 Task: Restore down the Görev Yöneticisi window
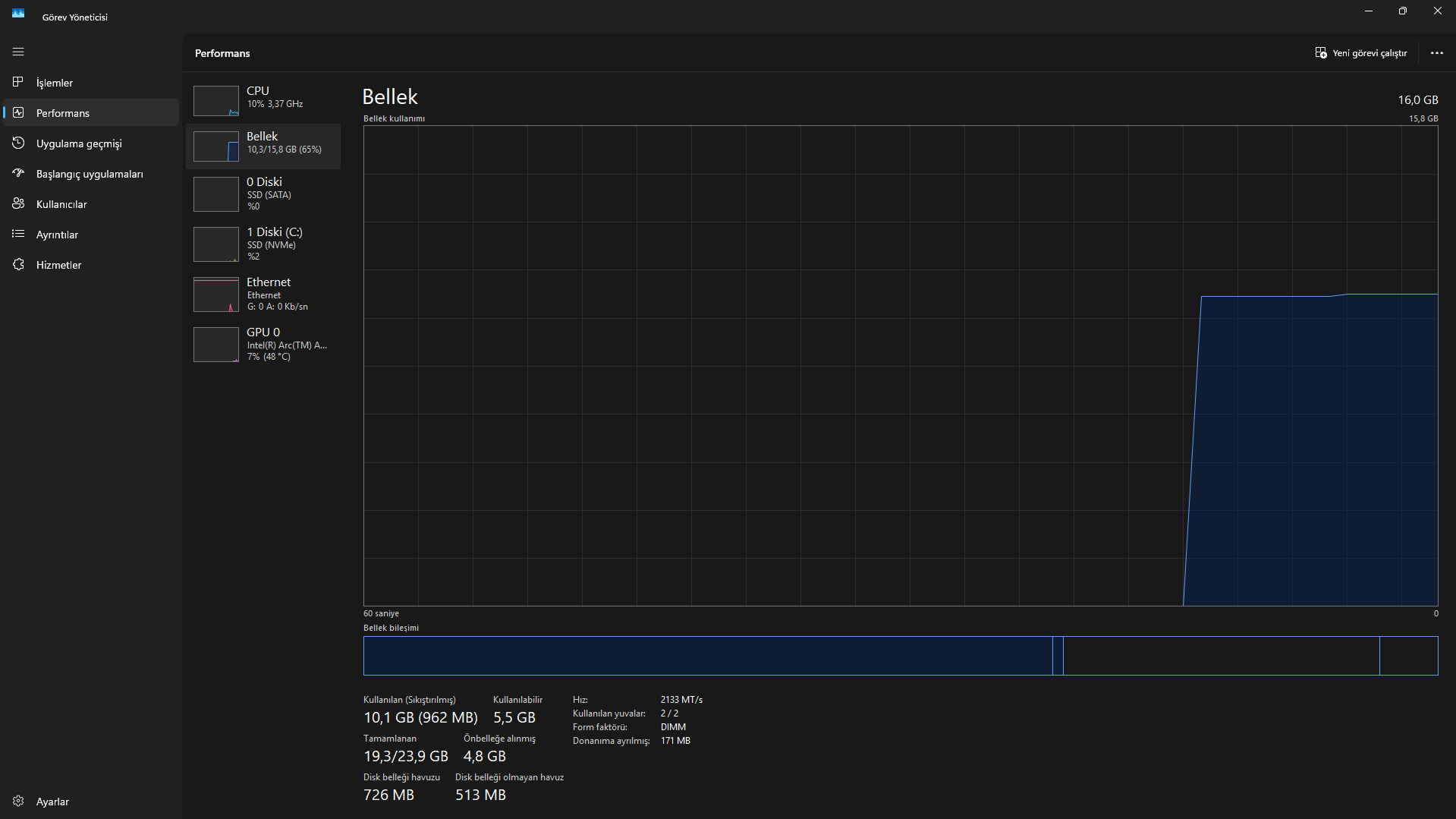point(1403,11)
